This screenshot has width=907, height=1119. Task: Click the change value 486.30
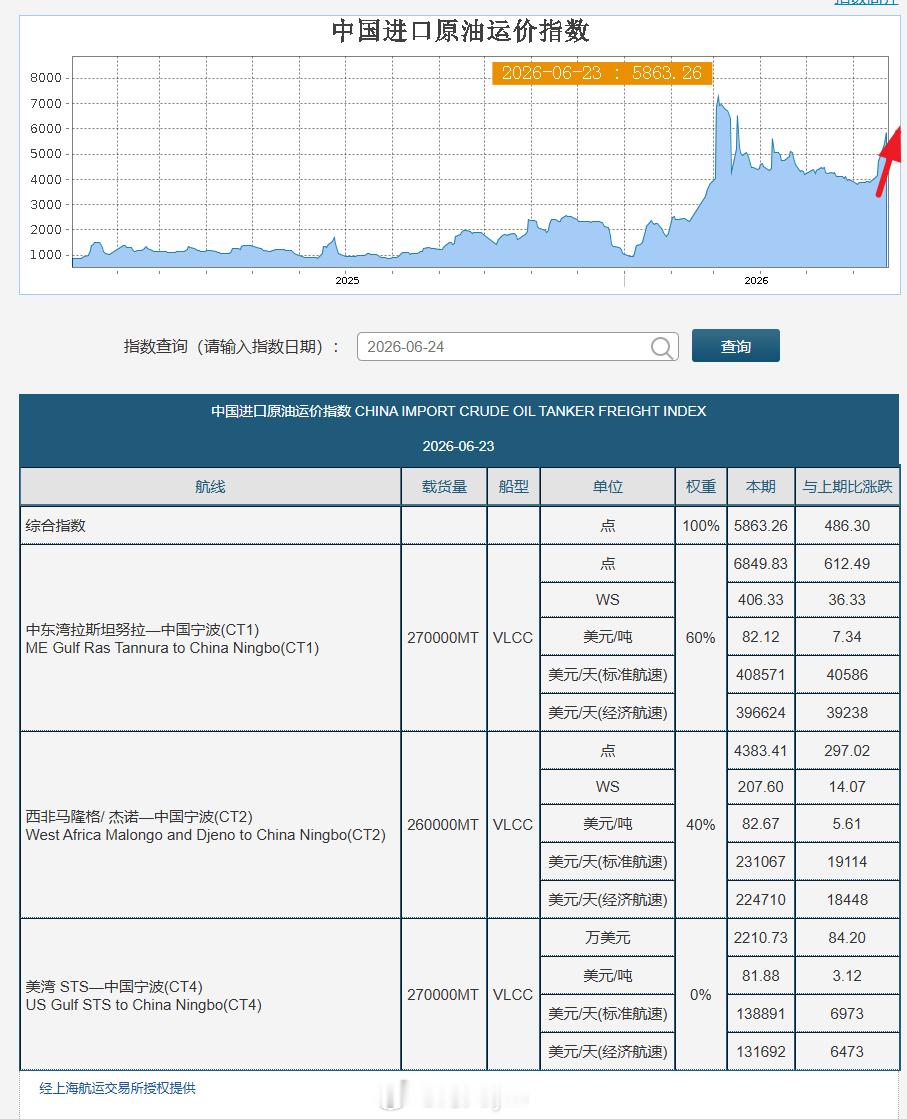(x=847, y=526)
